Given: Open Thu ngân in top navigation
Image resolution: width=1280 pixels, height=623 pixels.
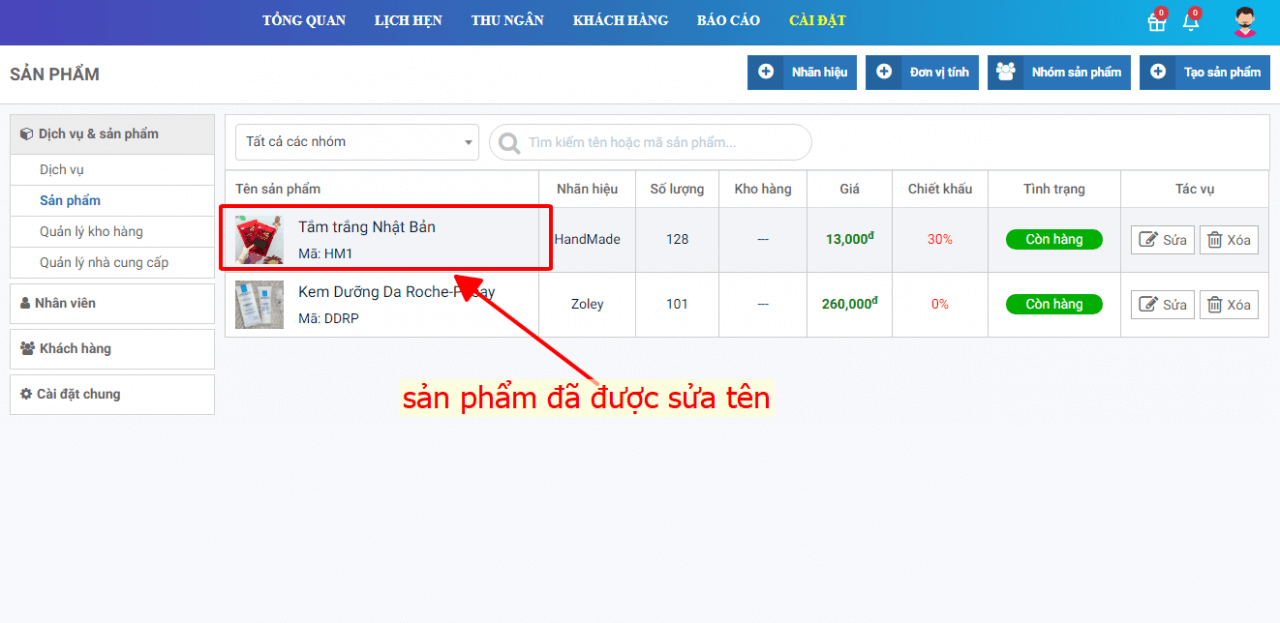Looking at the screenshot, I should pyautogui.click(x=507, y=21).
